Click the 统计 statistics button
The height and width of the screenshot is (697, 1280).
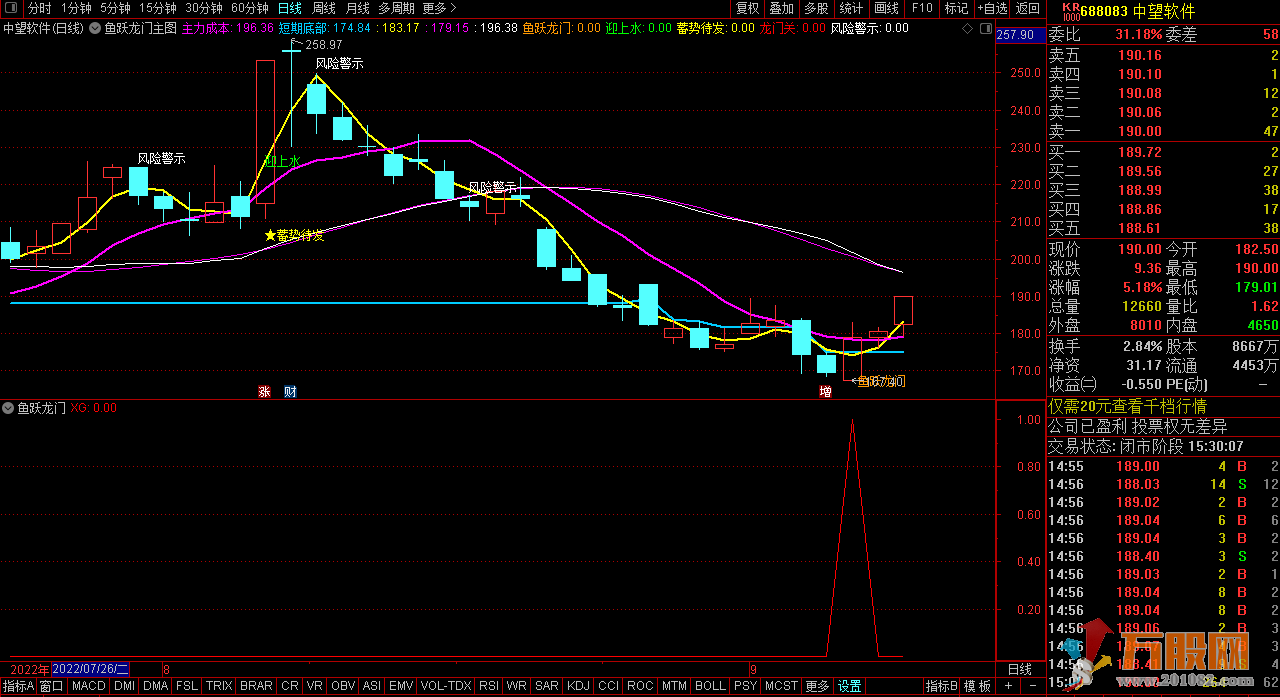click(851, 8)
